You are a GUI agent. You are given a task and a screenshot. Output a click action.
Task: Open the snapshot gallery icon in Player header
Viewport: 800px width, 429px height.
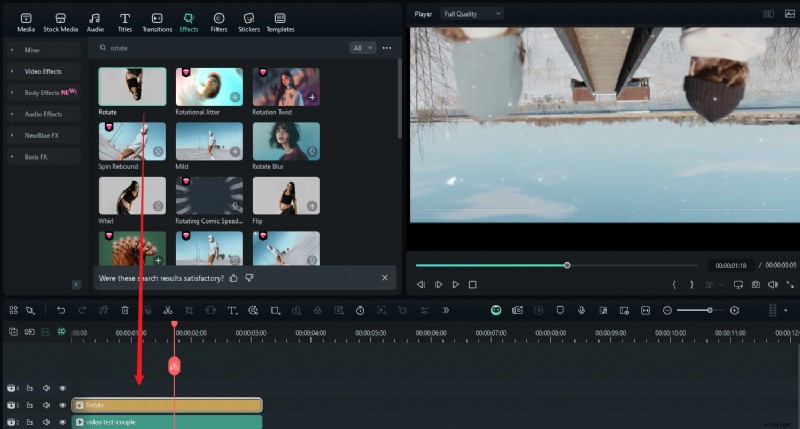click(x=790, y=14)
